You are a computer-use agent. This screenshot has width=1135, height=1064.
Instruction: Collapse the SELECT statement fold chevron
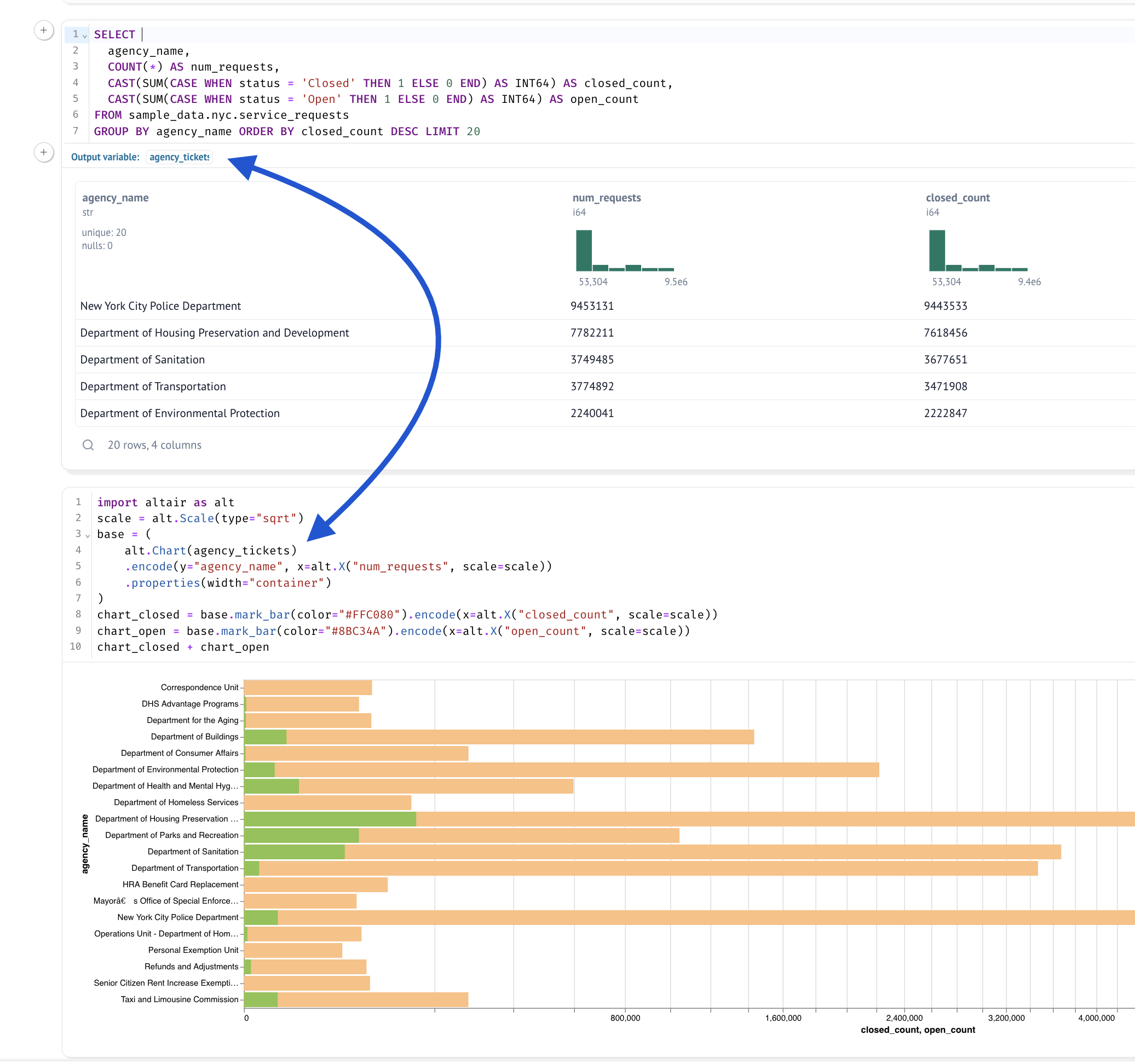[x=85, y=36]
